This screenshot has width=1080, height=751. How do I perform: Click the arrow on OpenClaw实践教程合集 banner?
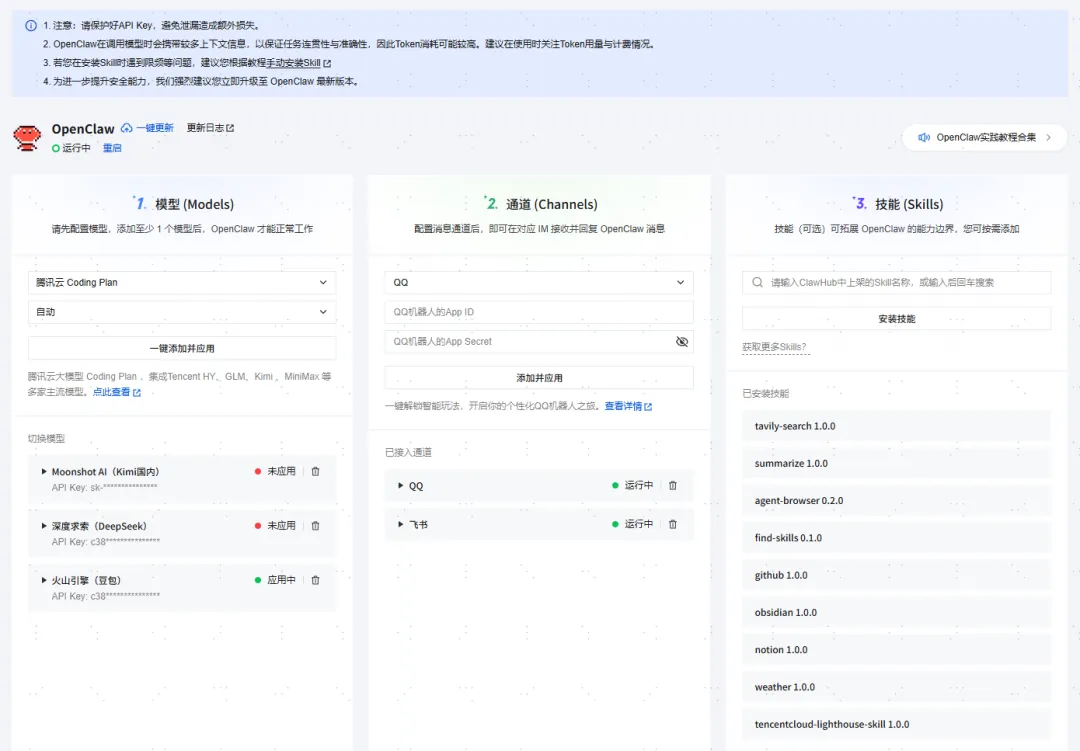pyautogui.click(x=1048, y=138)
